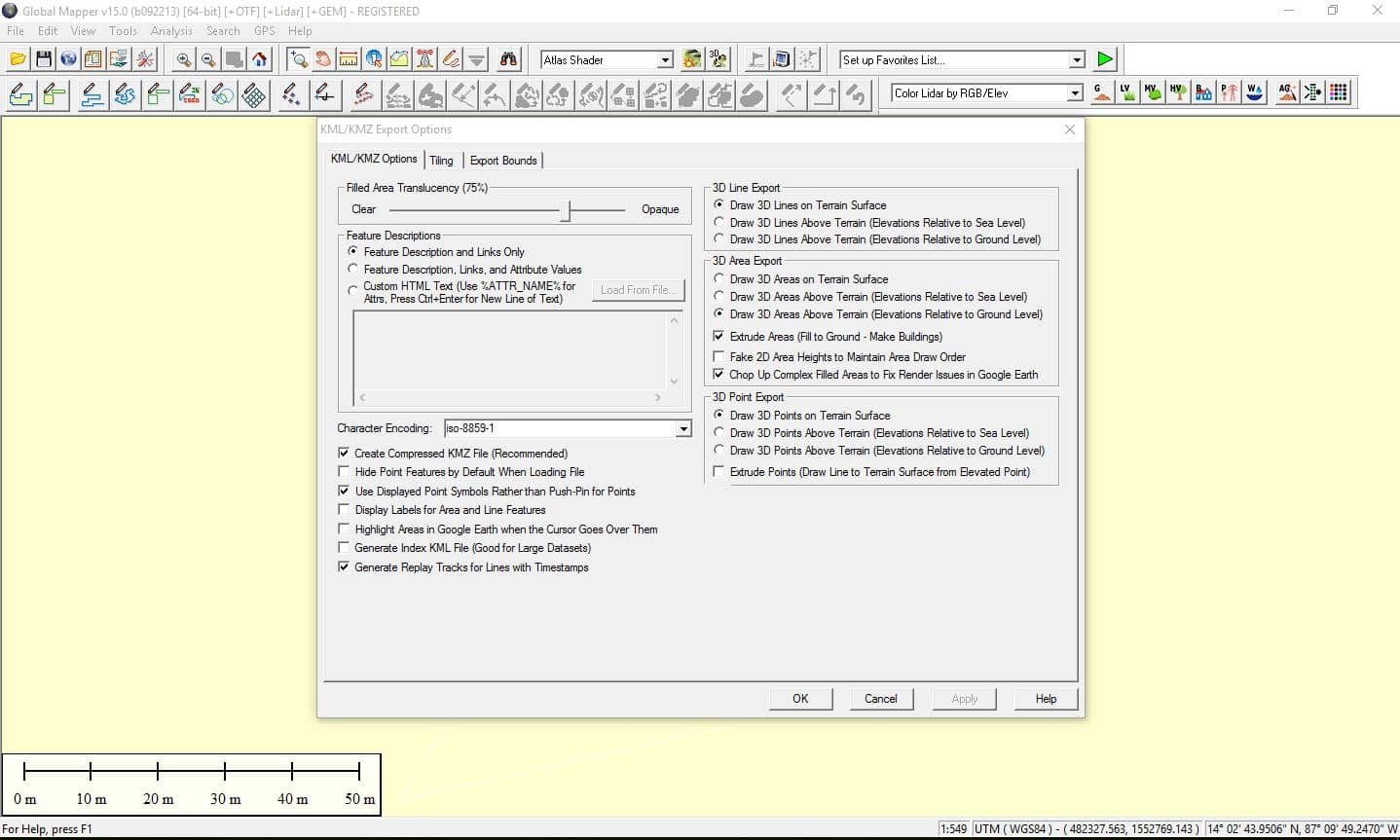Open the Set up Favorites List dropdown
The height and width of the screenshot is (840, 1400).
click(x=1077, y=60)
